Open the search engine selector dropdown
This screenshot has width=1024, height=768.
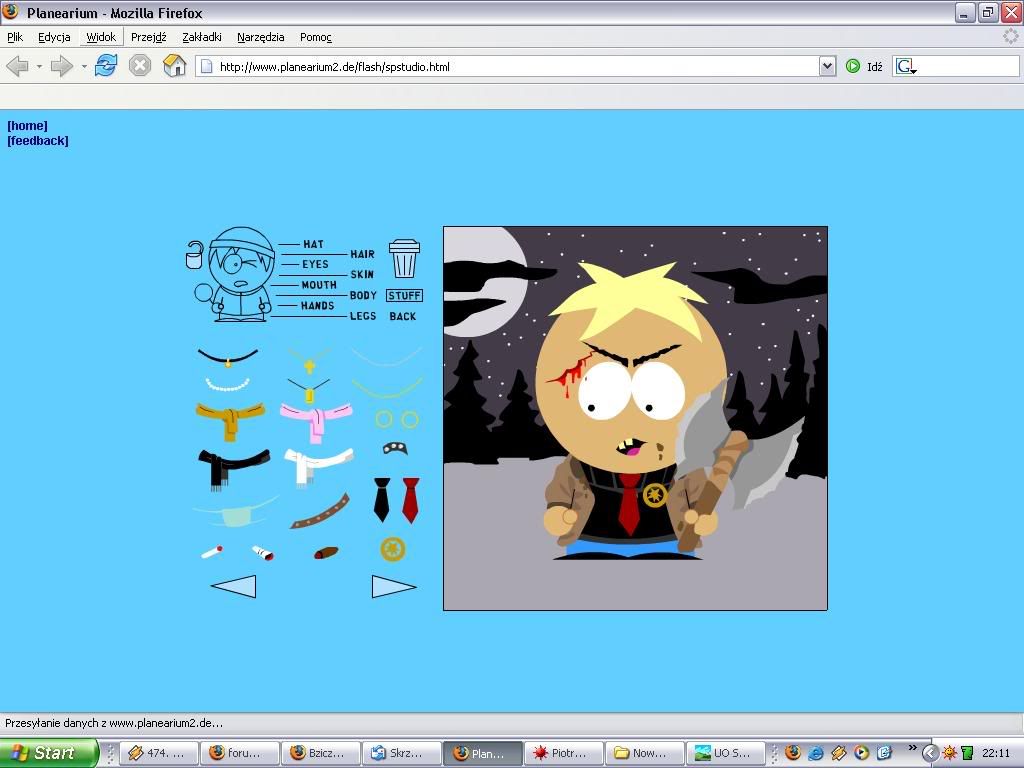[906, 67]
